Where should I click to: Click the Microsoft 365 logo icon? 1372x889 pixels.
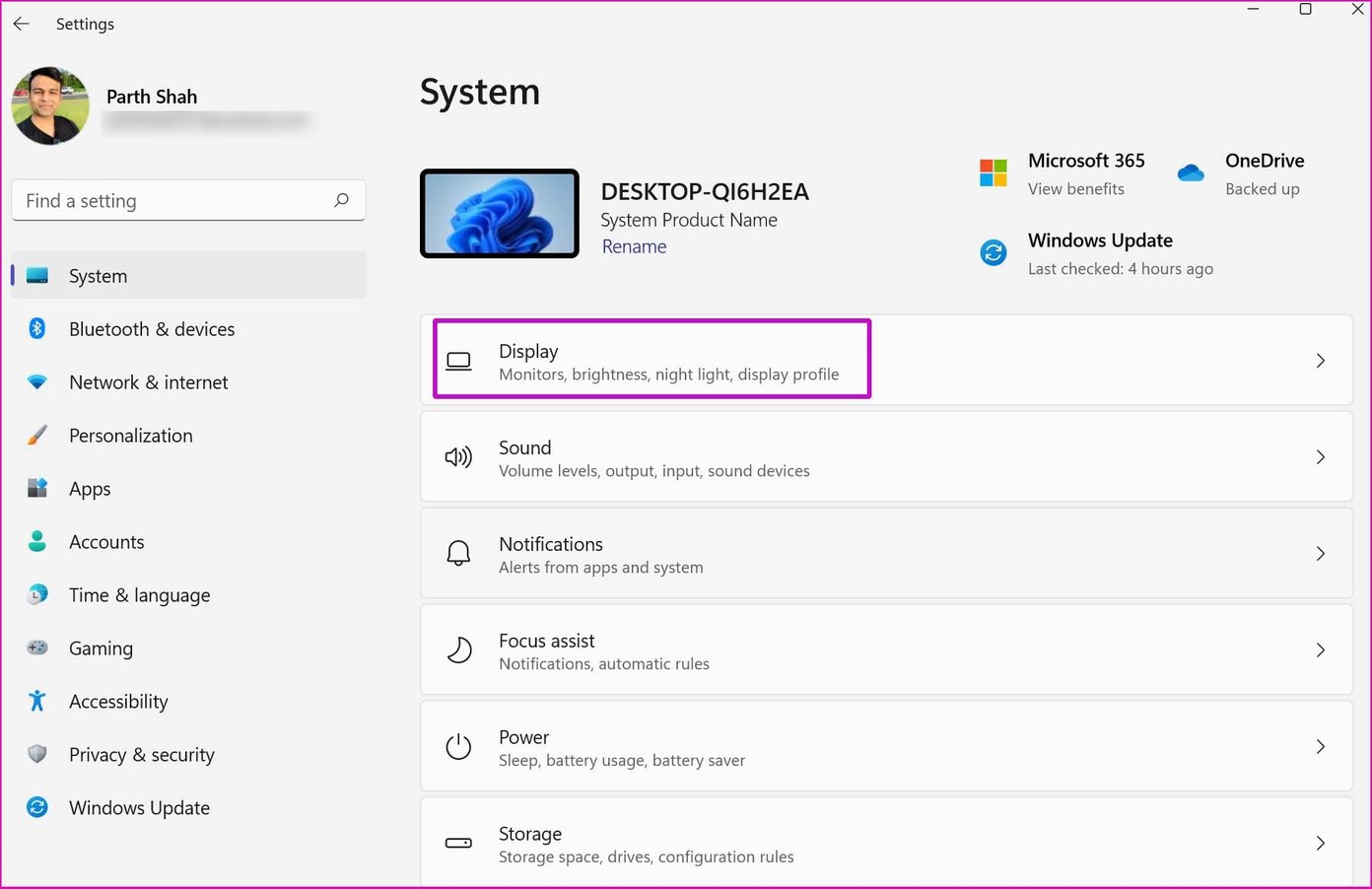[x=993, y=173]
